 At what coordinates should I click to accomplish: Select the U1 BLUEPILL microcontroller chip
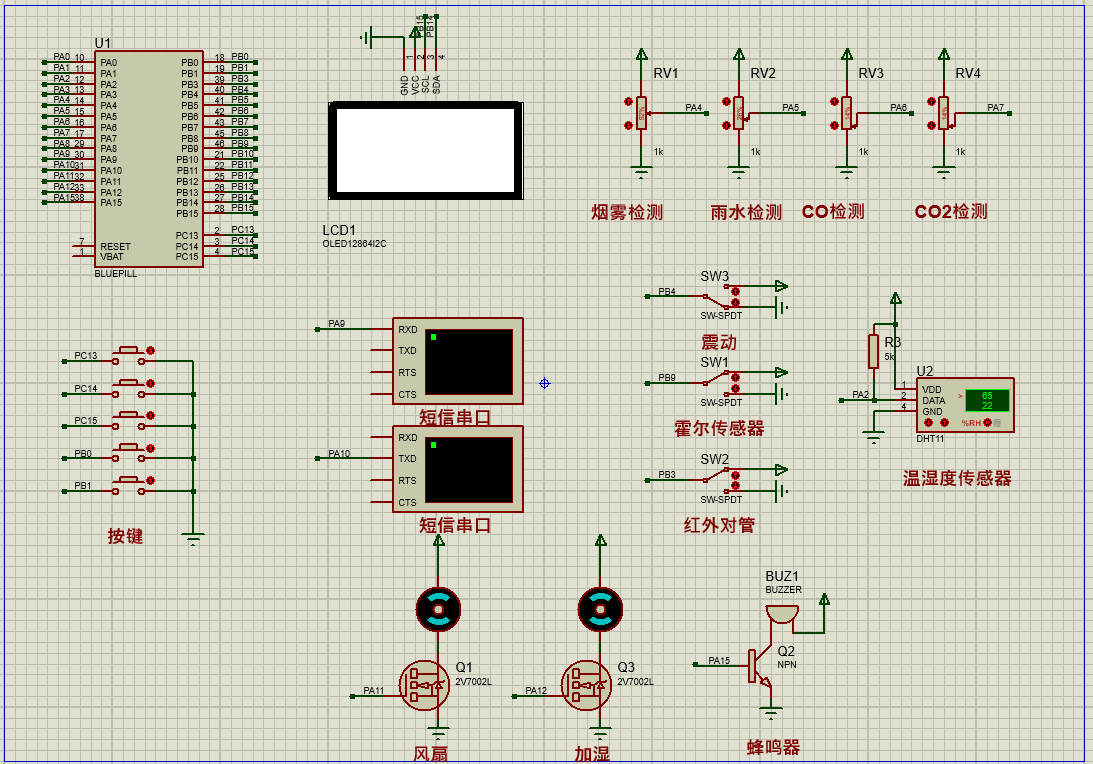pos(148,158)
